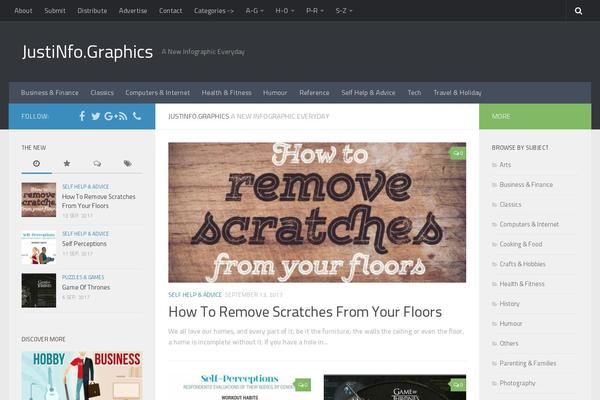This screenshot has width=600, height=400.
Task: Browse the History subject
Action: pos(510,304)
